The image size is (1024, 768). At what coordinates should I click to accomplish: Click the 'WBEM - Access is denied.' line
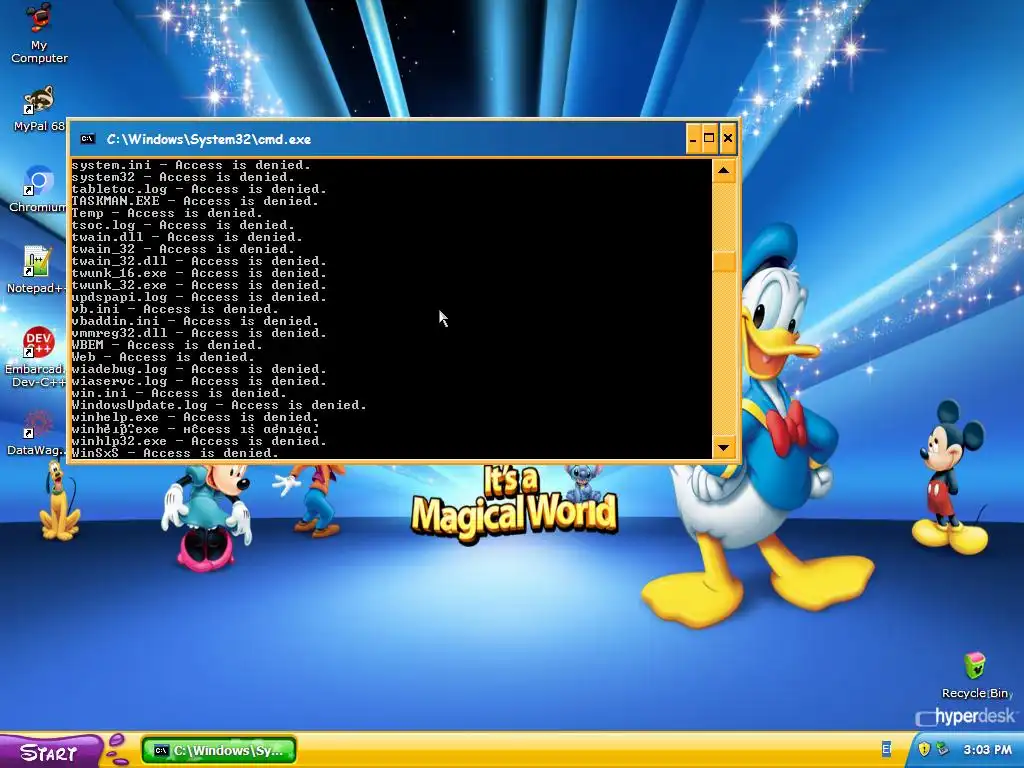pos(167,345)
